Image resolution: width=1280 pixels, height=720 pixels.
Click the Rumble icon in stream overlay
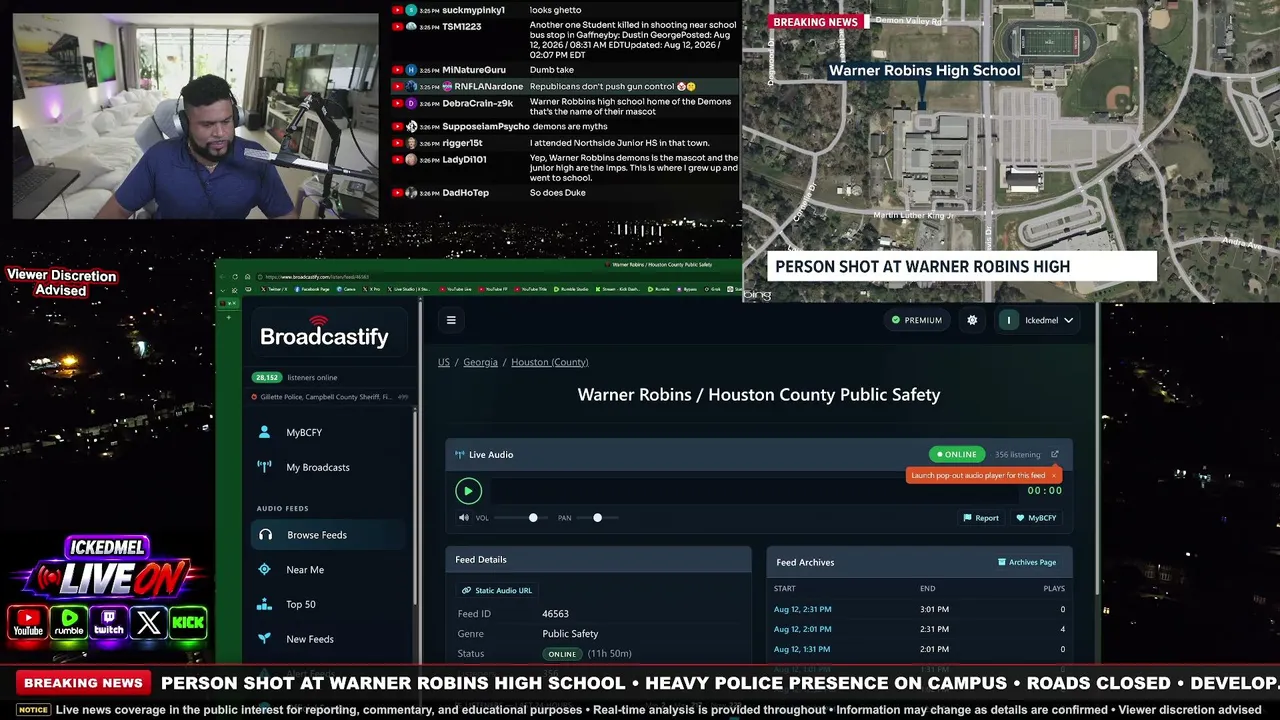(x=68, y=622)
